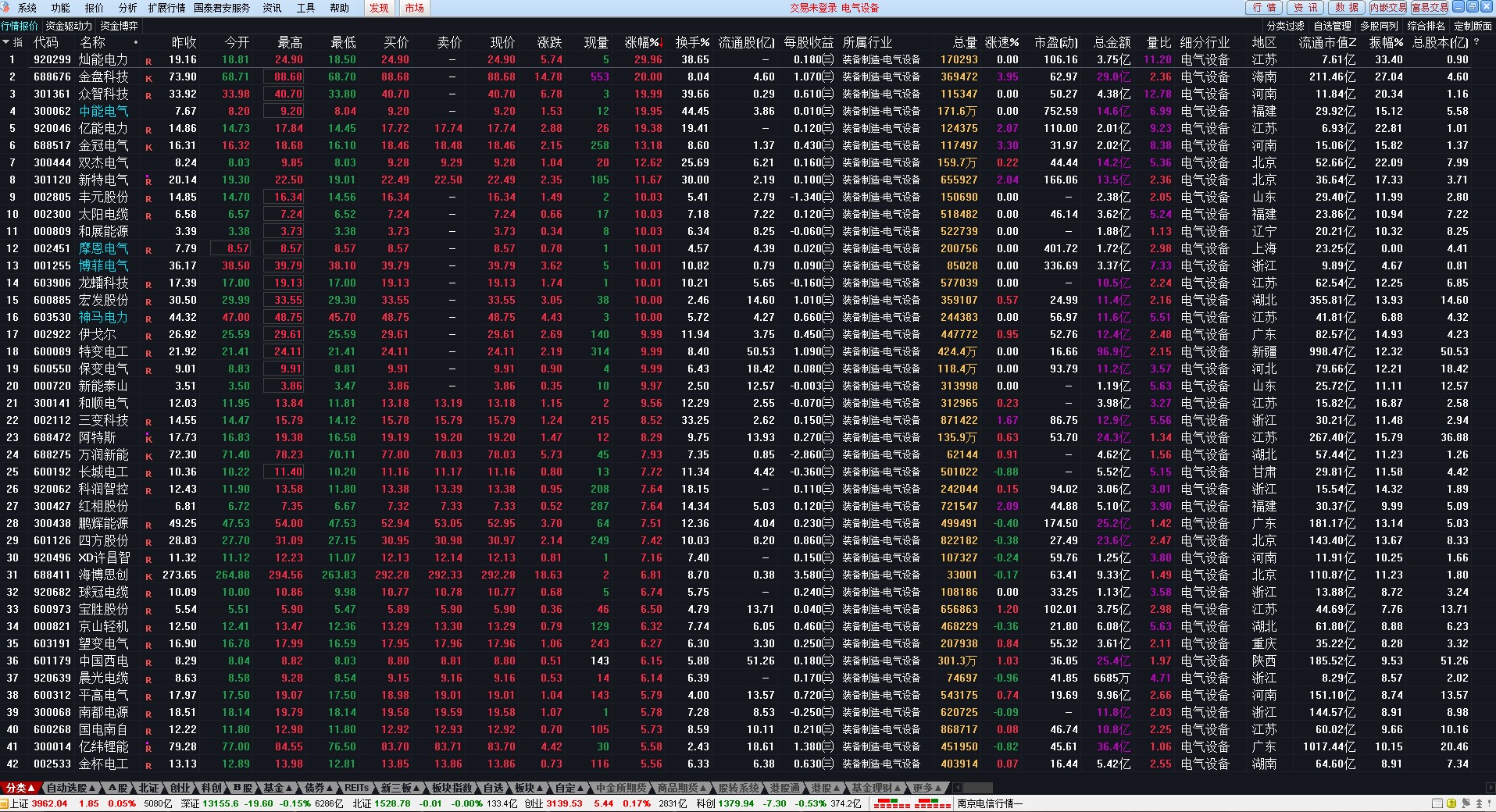Open the 系统 menu
1496x812 pixels.
click(x=27, y=8)
